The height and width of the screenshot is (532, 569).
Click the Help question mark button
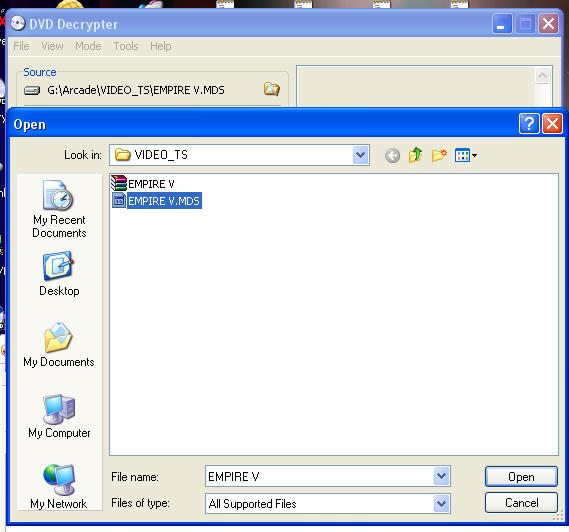[529, 124]
